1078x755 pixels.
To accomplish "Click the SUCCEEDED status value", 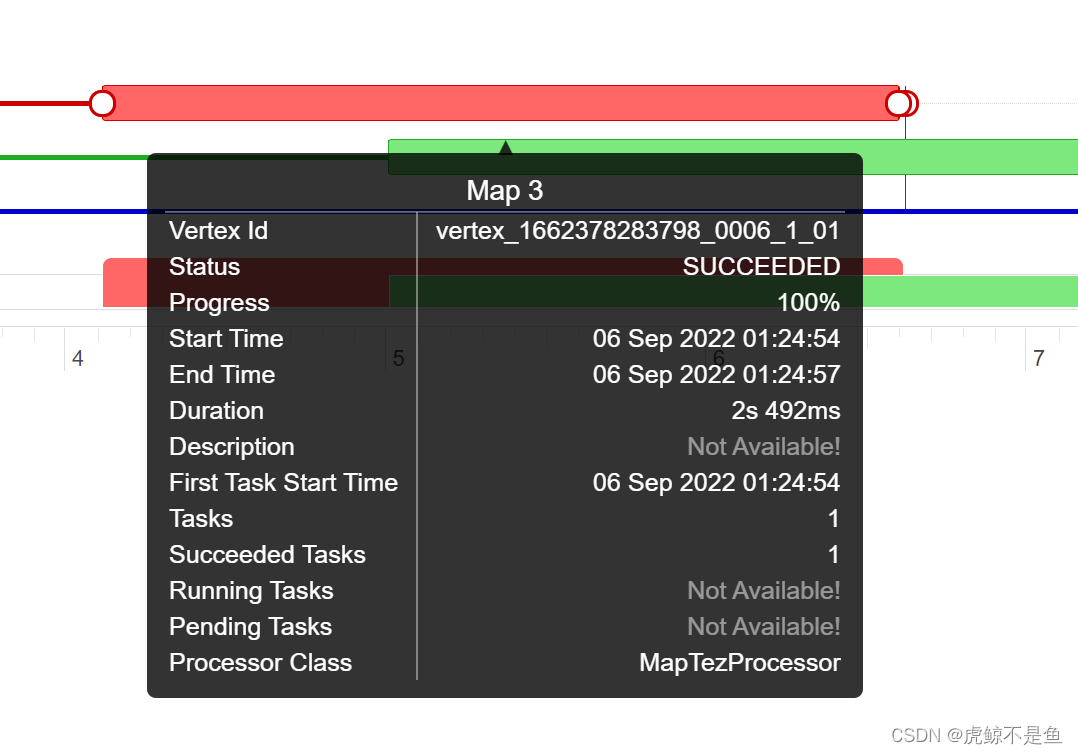I will (761, 267).
